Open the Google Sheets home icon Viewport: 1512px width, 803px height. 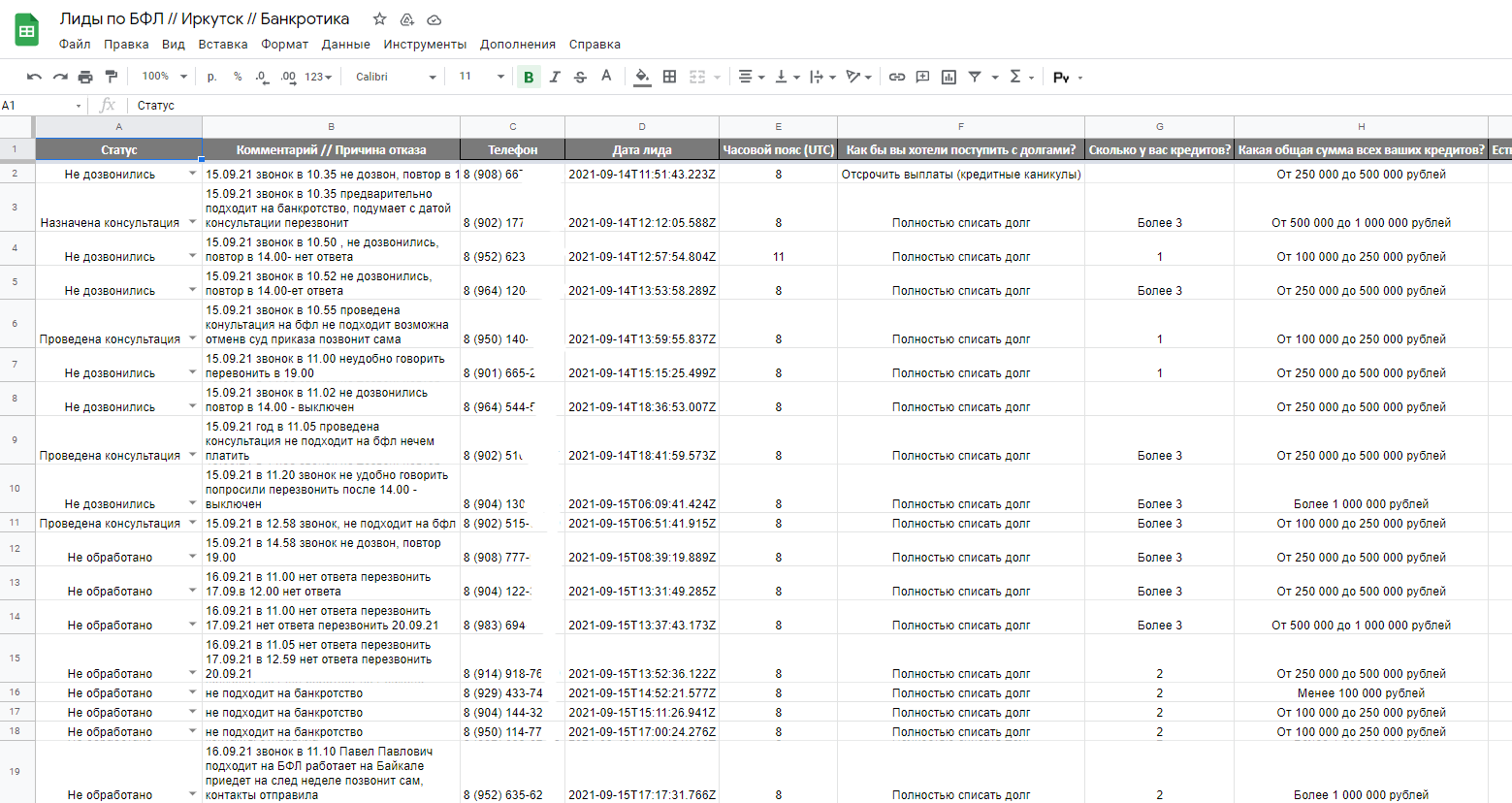27,30
